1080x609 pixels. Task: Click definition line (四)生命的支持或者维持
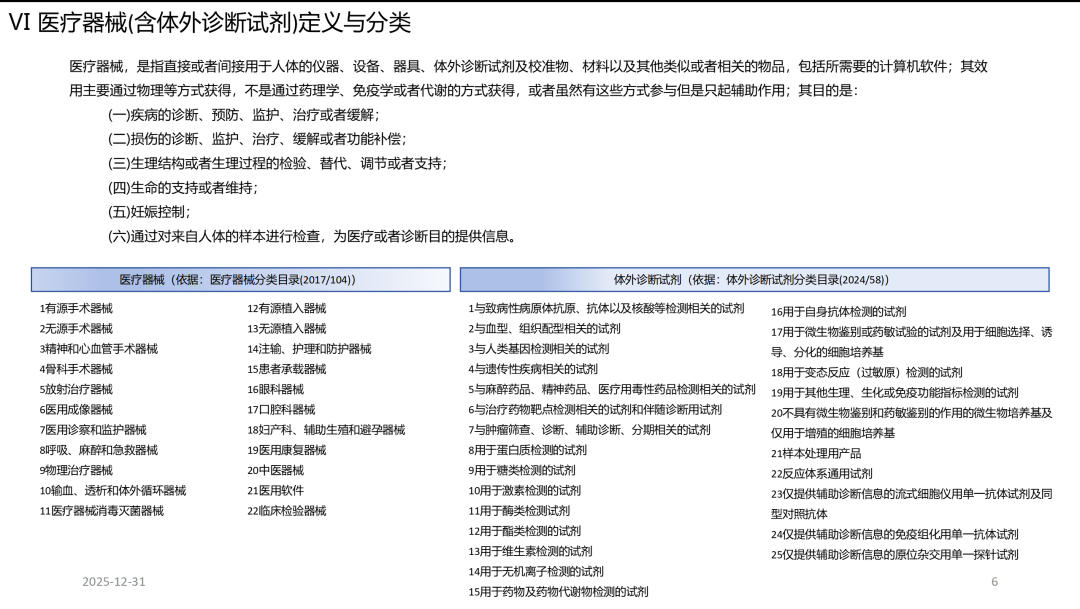[x=183, y=188]
